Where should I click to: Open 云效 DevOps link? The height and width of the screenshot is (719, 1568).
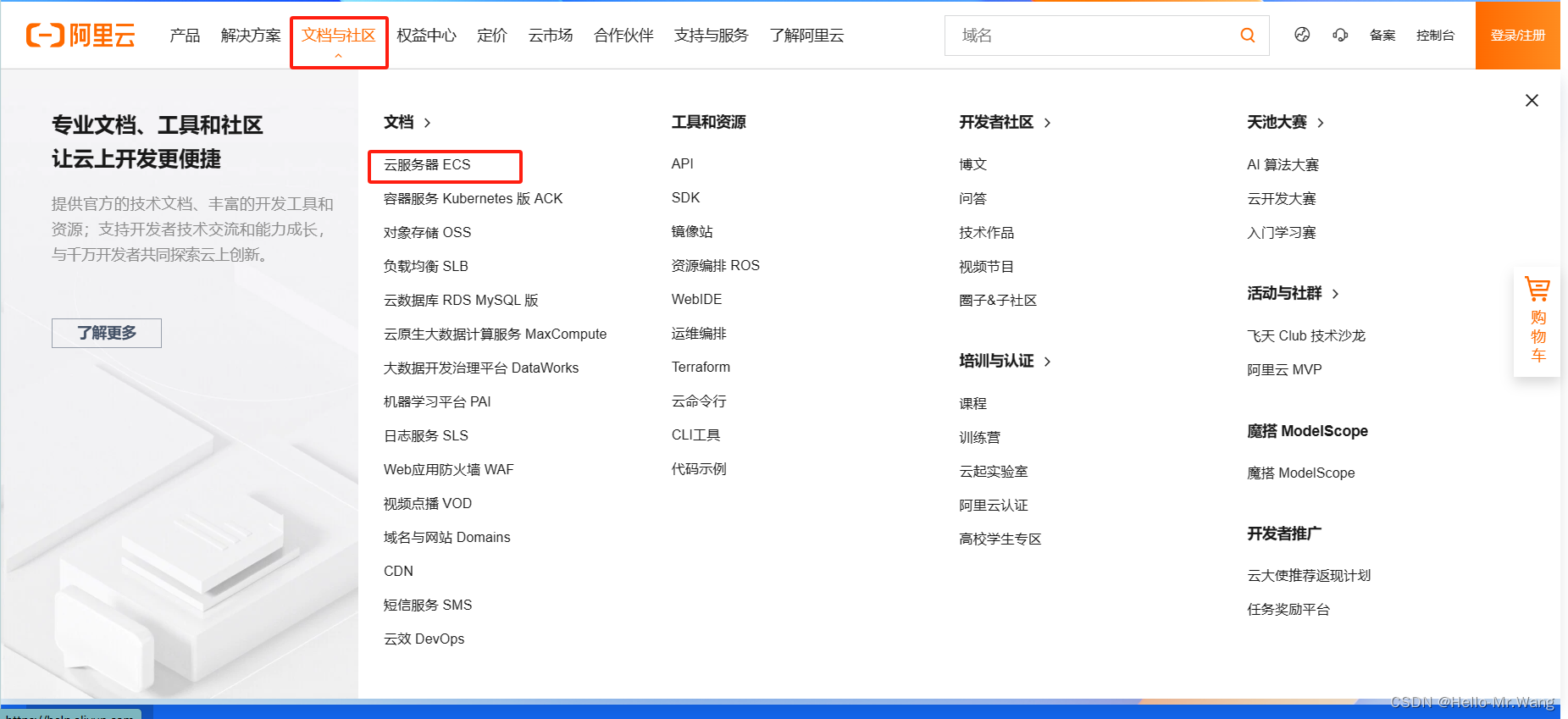[424, 639]
